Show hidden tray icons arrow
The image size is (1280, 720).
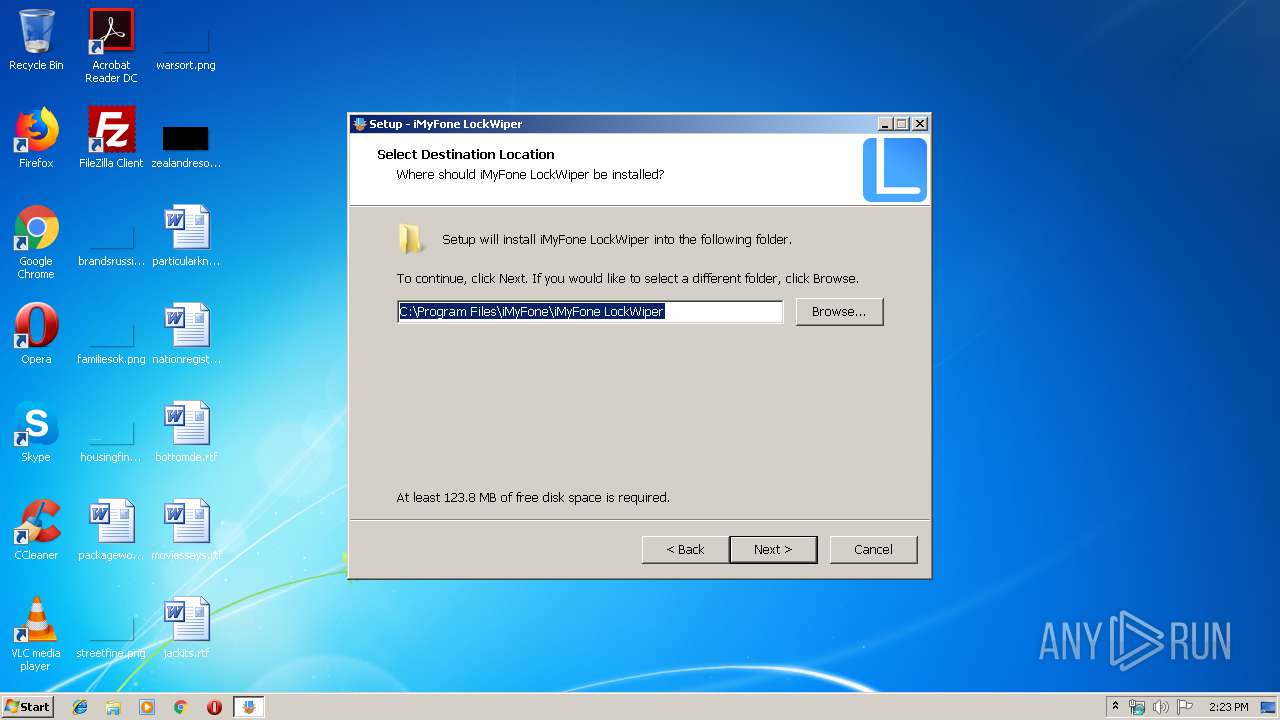pyautogui.click(x=1115, y=707)
